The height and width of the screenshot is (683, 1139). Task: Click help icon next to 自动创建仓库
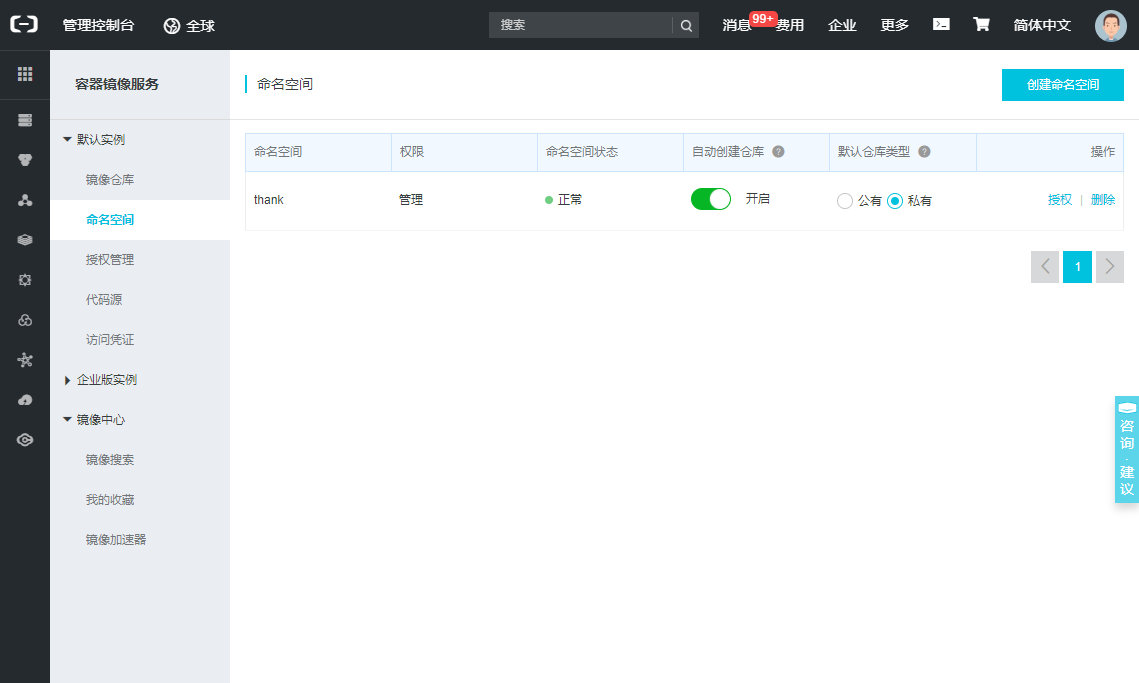coord(778,152)
